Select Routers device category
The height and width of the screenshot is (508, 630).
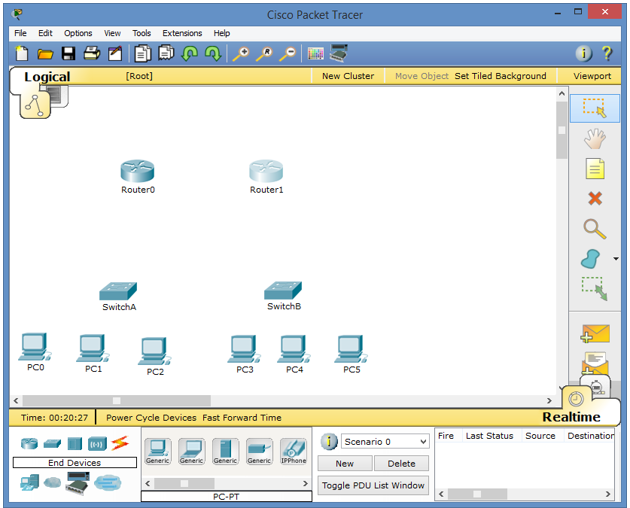coord(29,444)
